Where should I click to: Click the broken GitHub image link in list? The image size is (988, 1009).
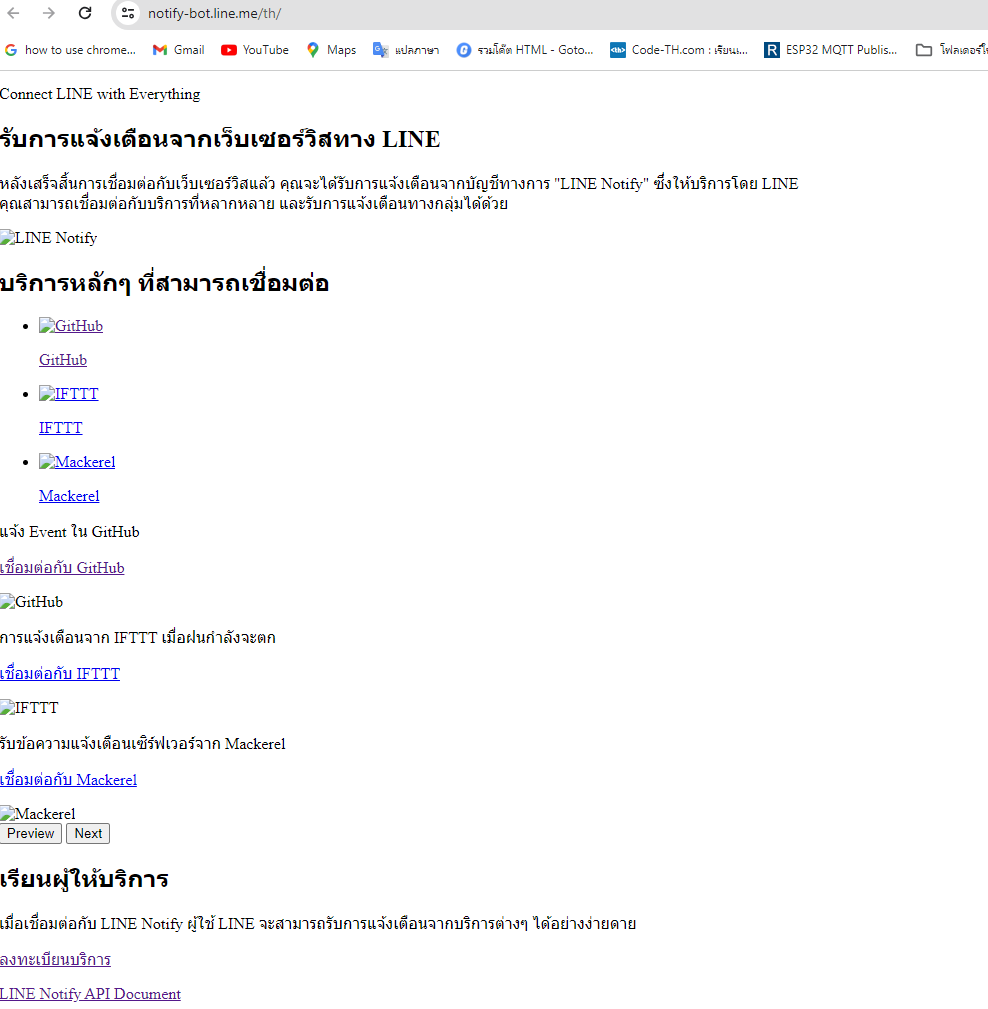71,326
